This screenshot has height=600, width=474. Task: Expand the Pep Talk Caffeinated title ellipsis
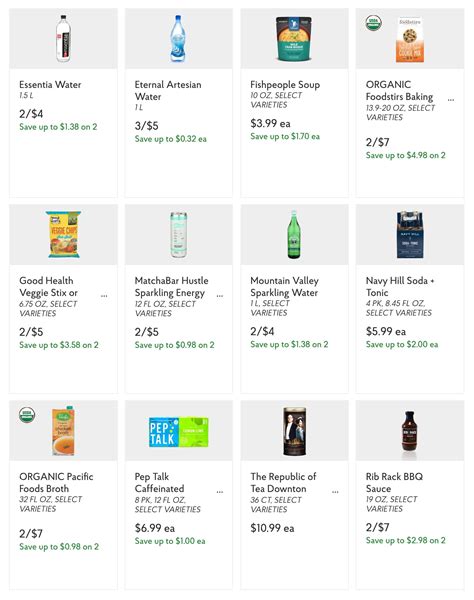tap(220, 492)
